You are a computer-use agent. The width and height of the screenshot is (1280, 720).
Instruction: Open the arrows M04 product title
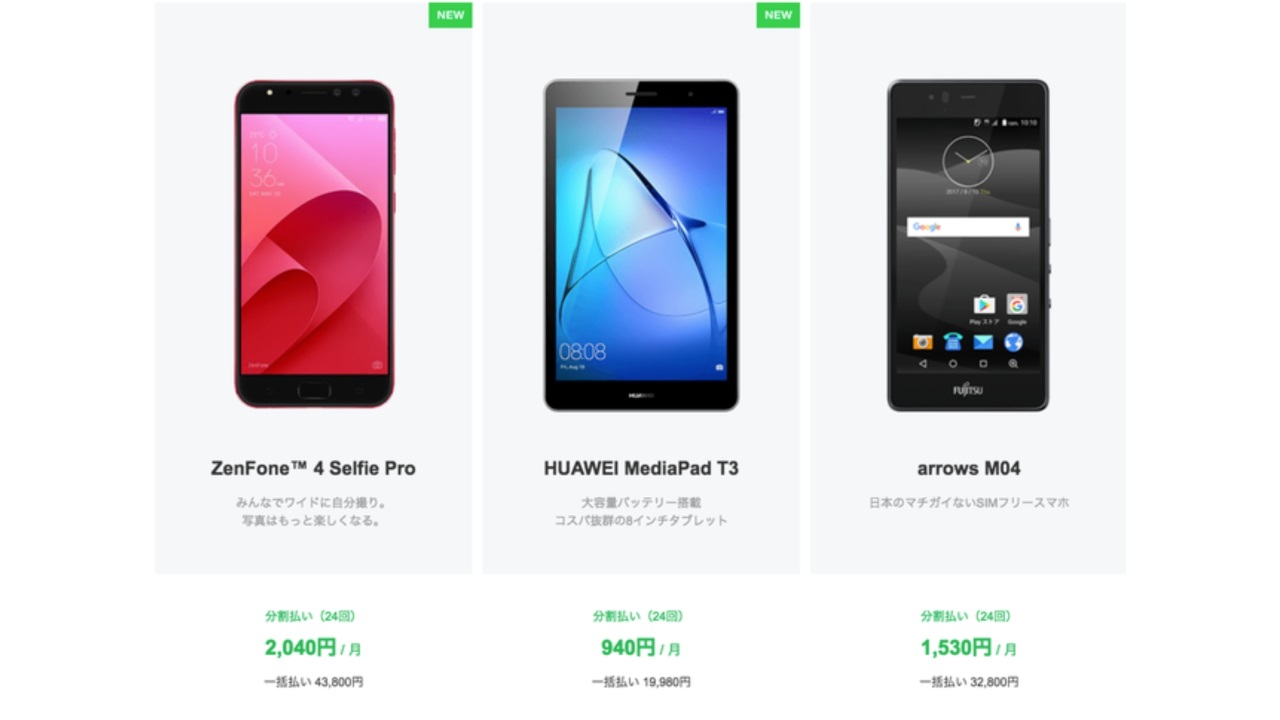coord(969,468)
